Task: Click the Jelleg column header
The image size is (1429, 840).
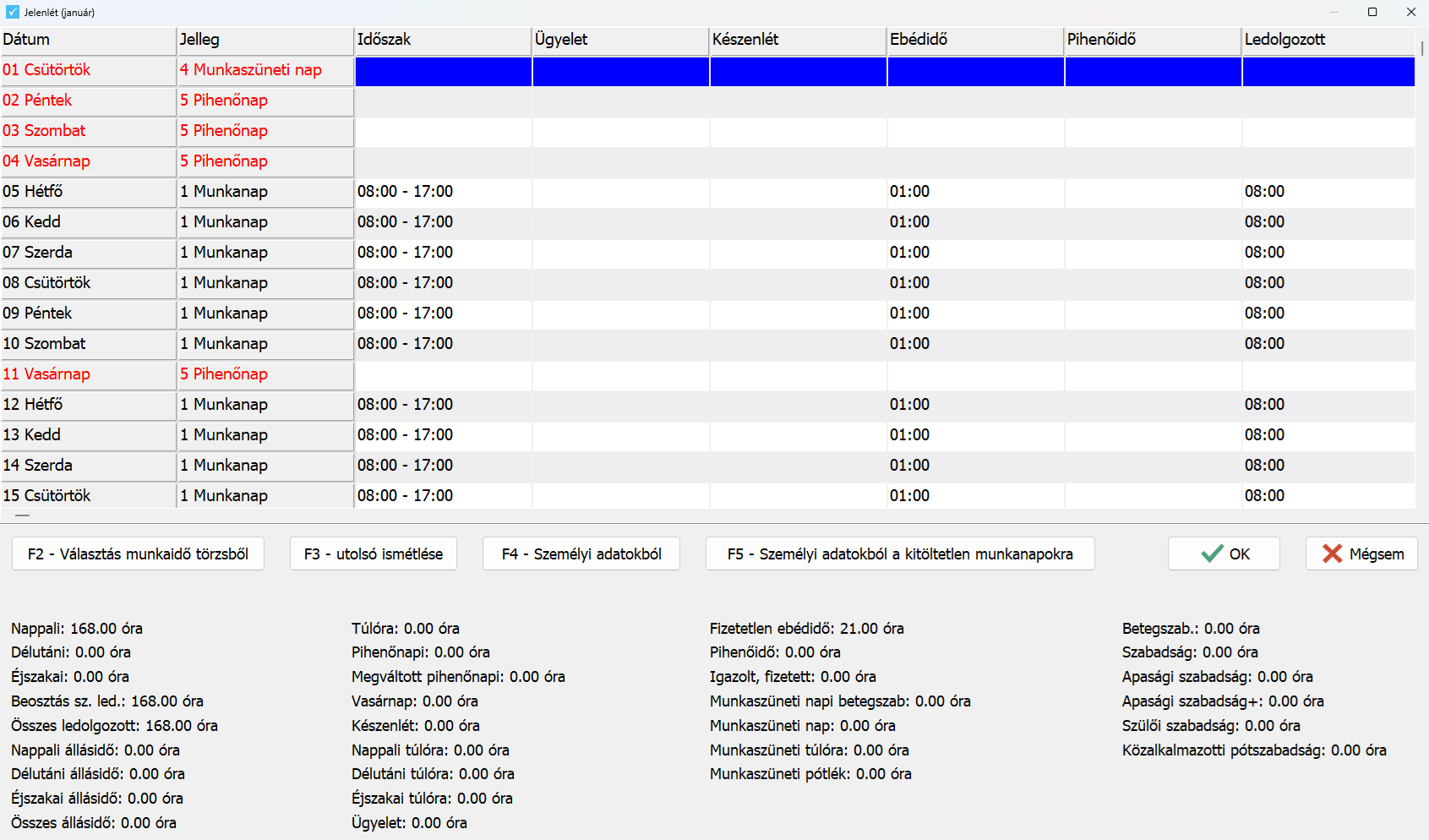Action: coord(265,40)
